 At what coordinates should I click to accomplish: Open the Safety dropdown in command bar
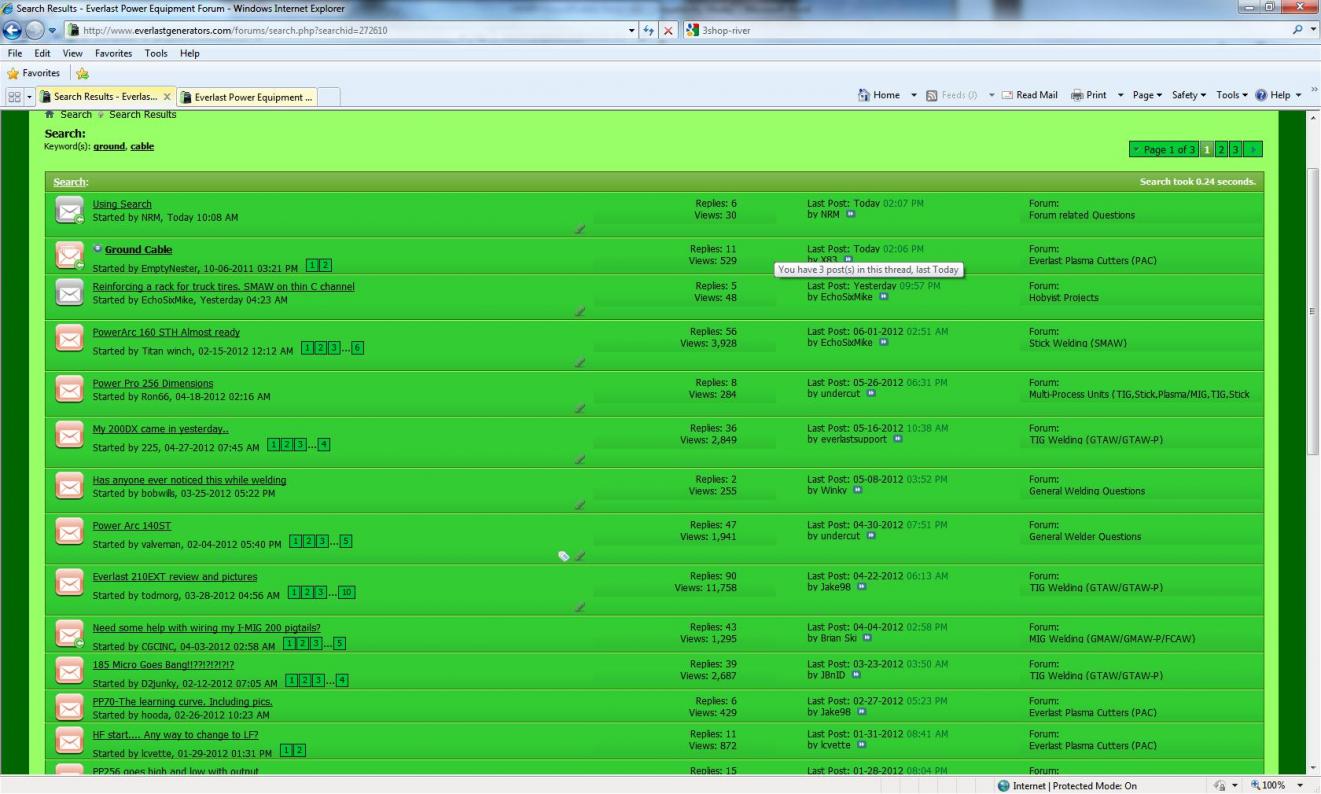tap(1189, 96)
